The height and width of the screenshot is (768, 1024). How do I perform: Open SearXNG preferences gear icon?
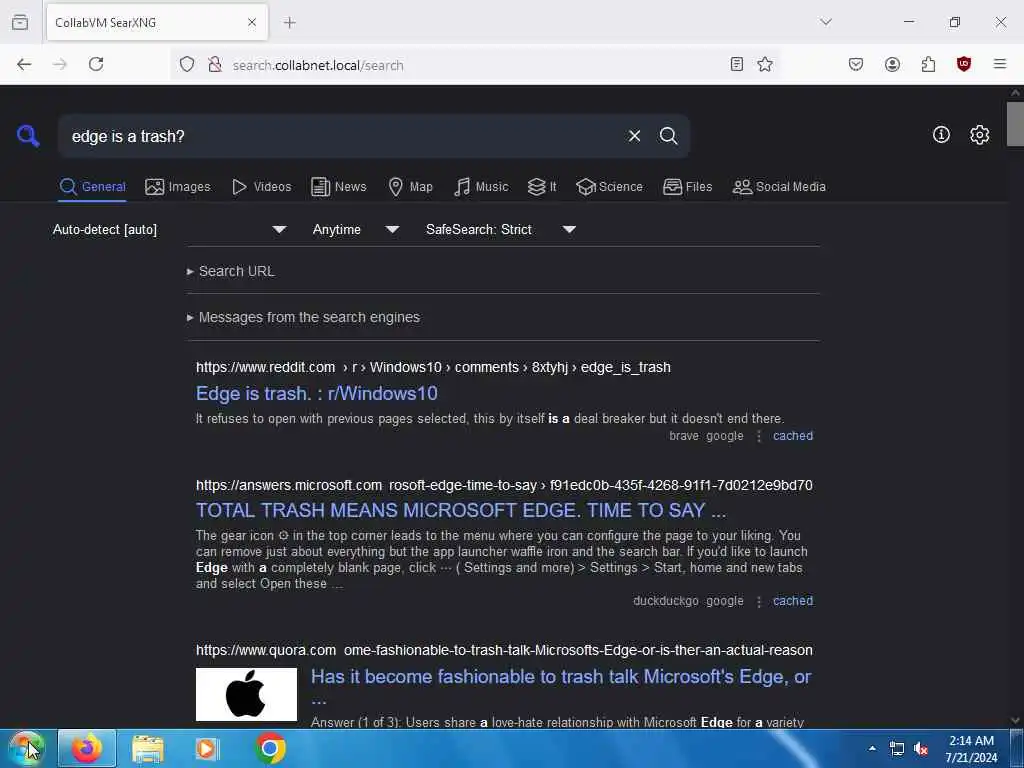(x=979, y=135)
